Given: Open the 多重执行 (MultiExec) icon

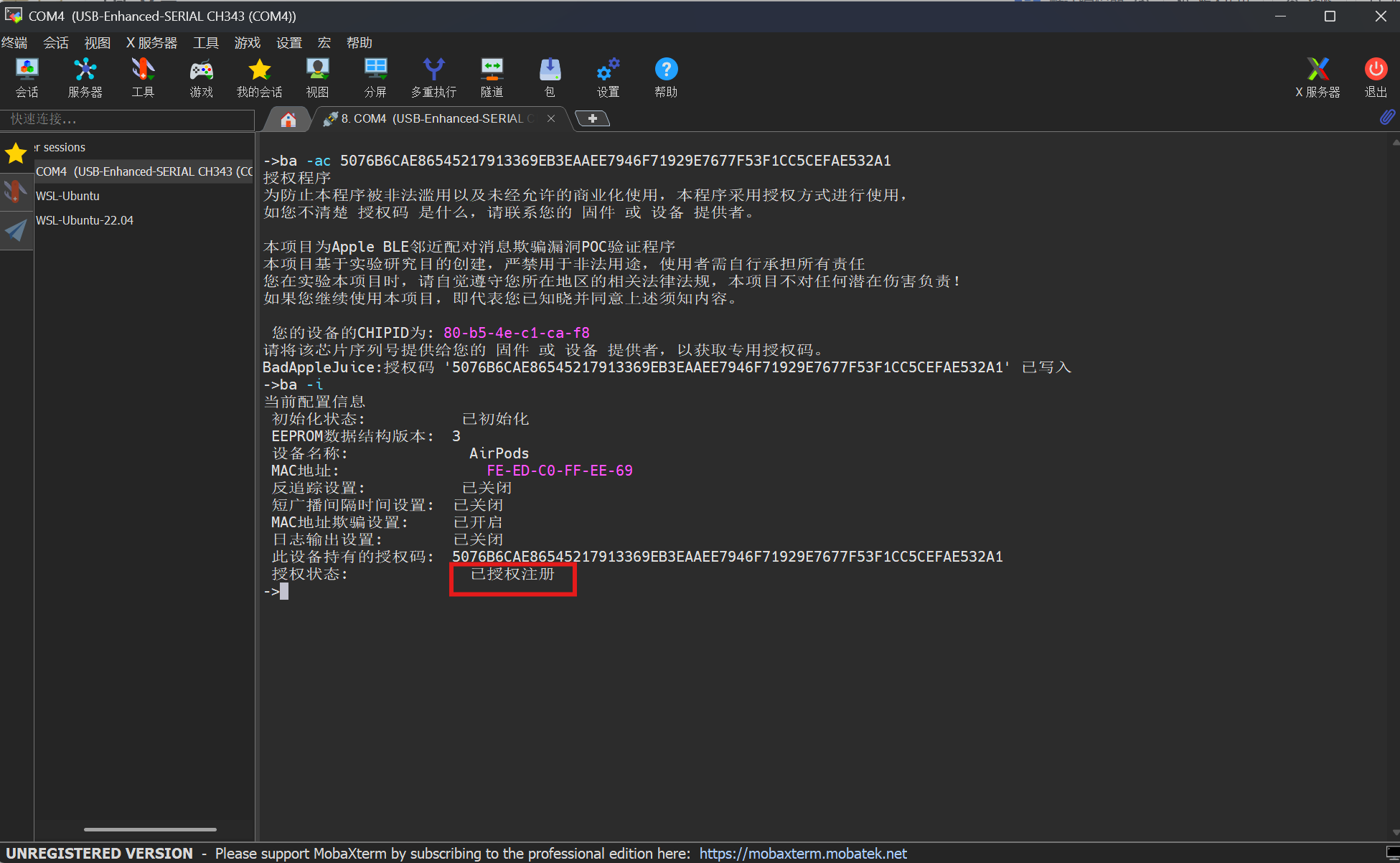Looking at the screenshot, I should (433, 77).
